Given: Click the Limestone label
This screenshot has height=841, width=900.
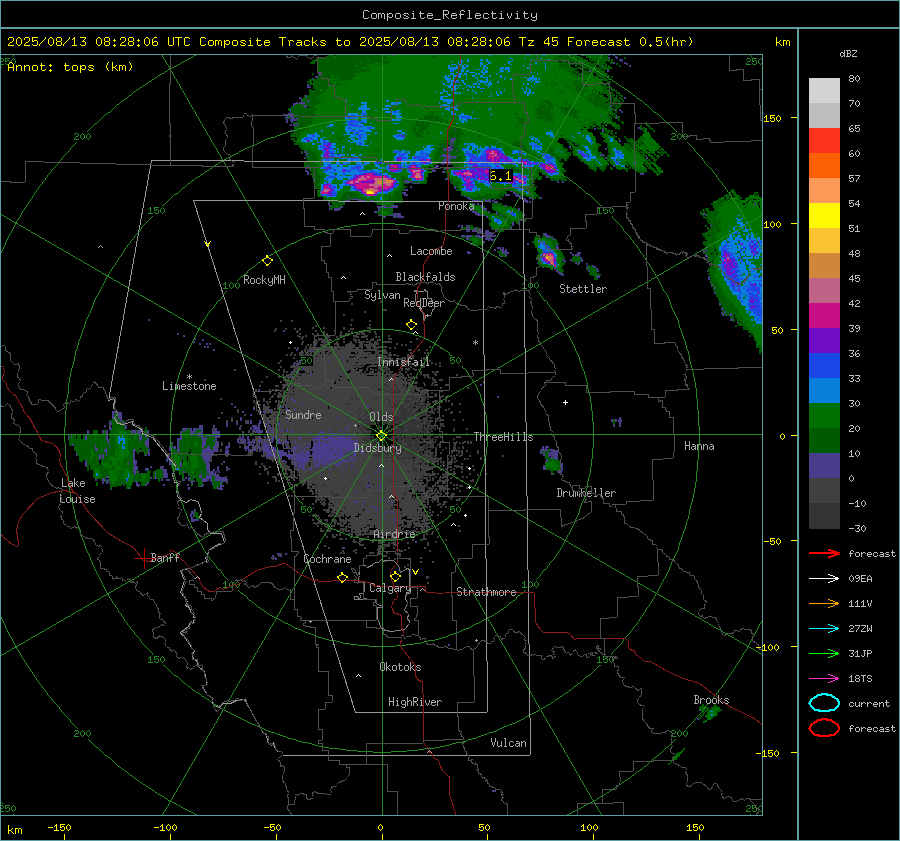Looking at the screenshot, I should [x=189, y=386].
